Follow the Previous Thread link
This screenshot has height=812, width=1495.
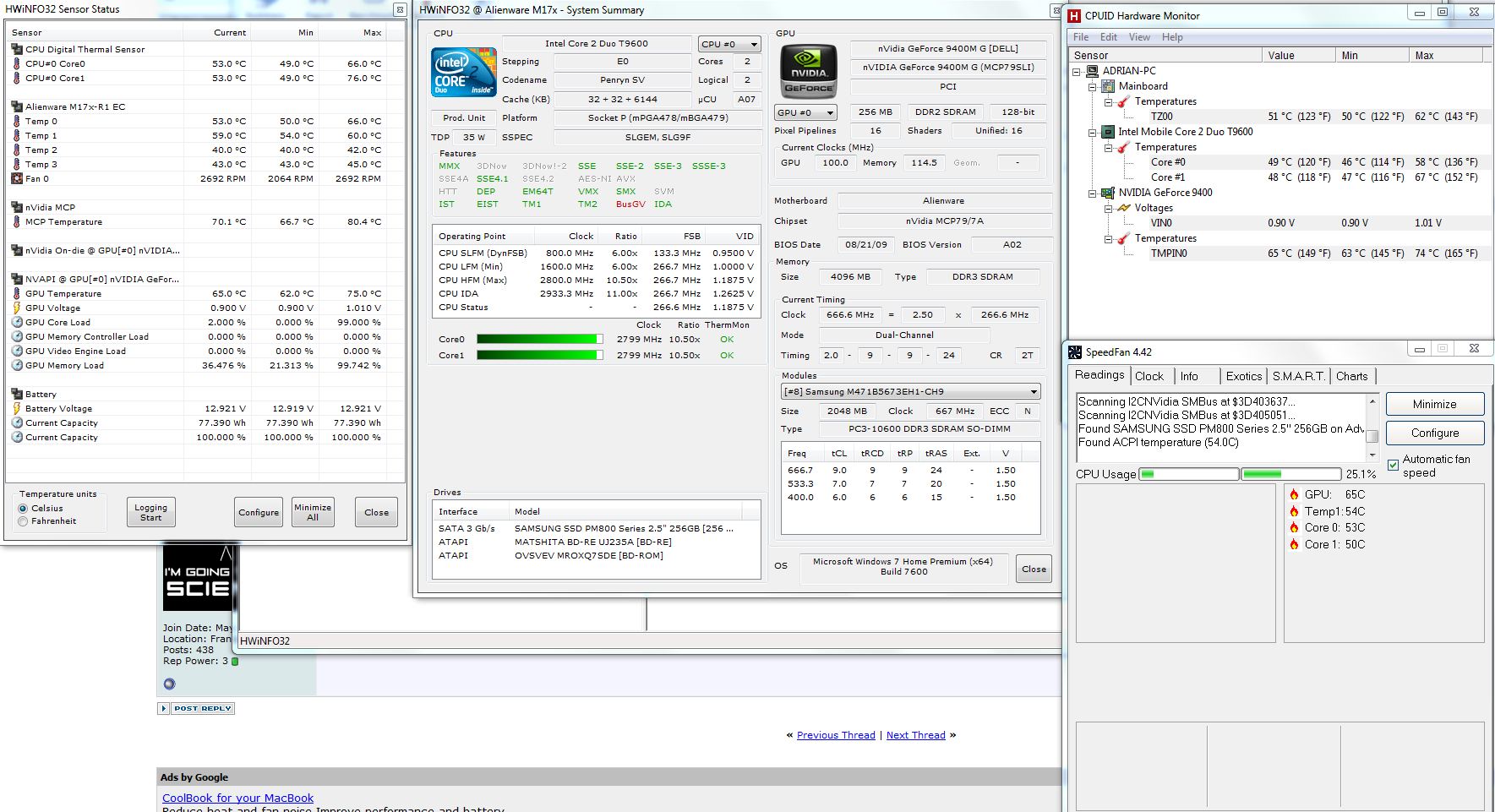point(836,735)
